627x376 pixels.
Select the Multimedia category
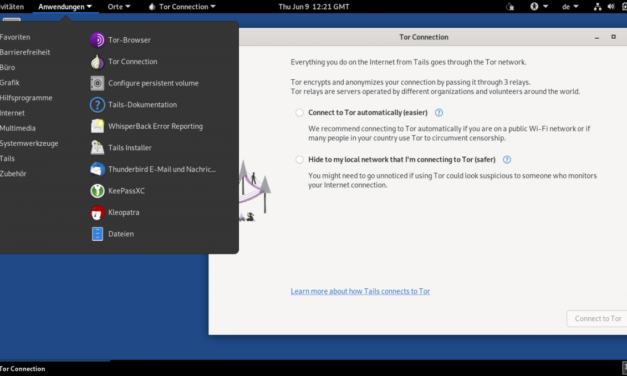18,128
